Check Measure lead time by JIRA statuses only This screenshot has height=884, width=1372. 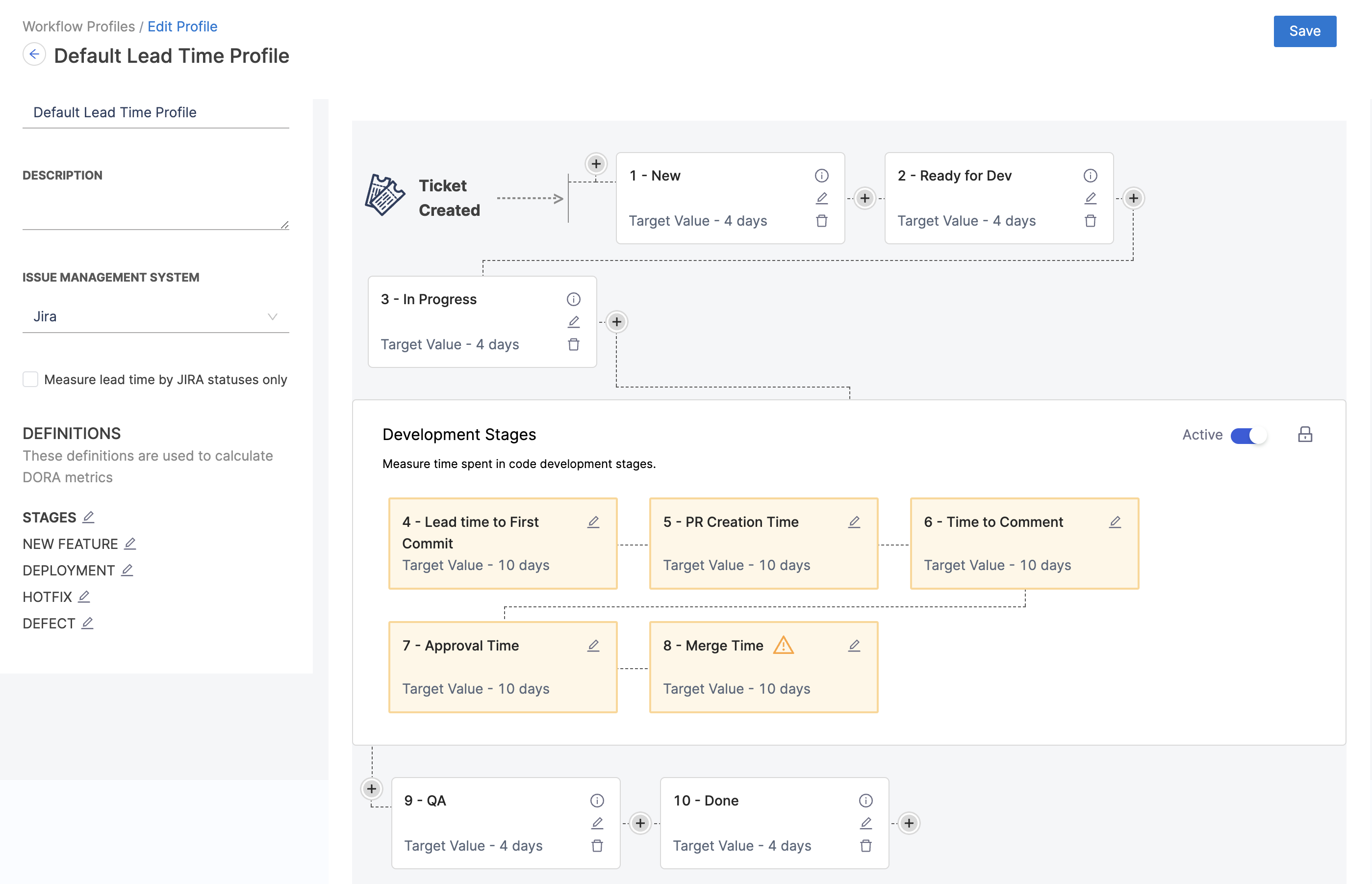[30, 379]
